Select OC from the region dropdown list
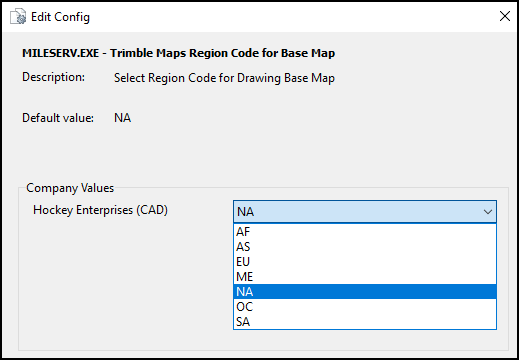The height and width of the screenshot is (360, 519). tap(365, 307)
